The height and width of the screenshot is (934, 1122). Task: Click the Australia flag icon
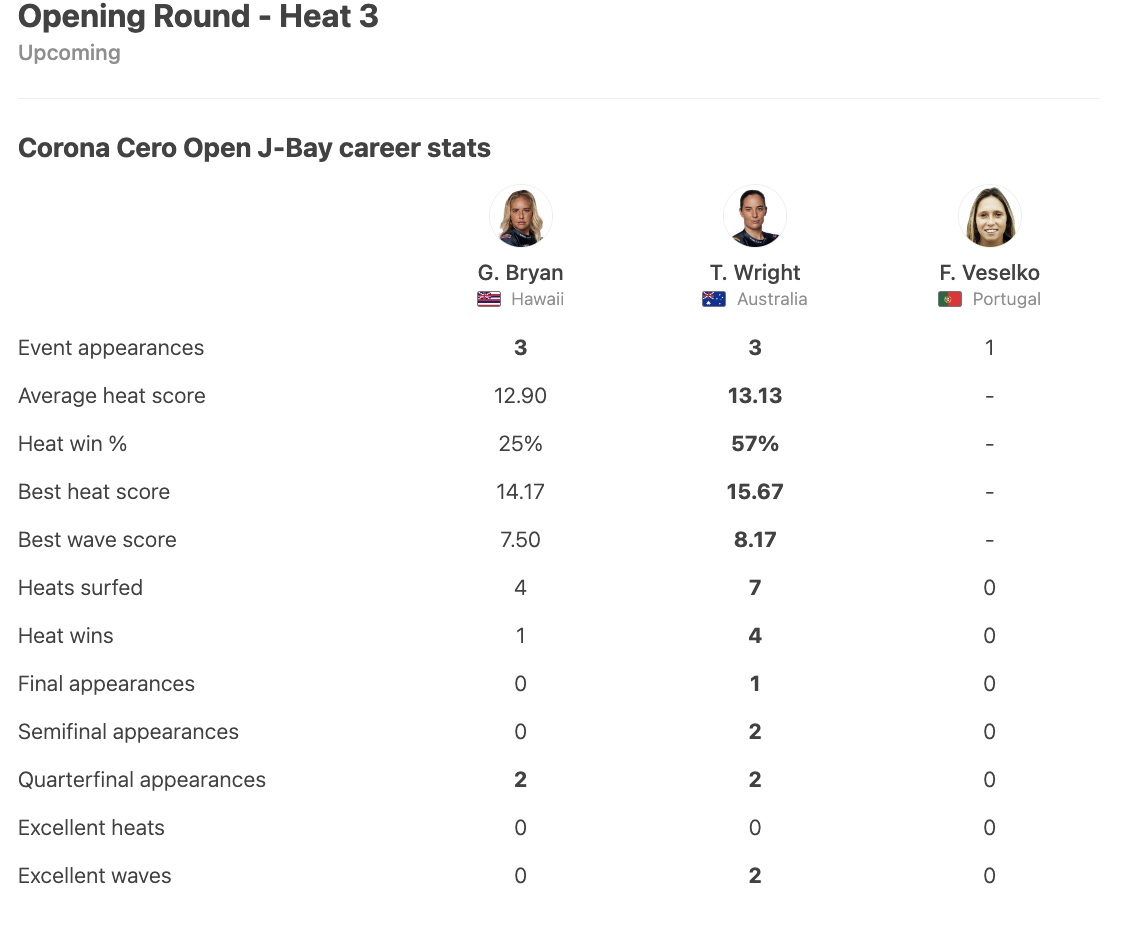tap(714, 299)
